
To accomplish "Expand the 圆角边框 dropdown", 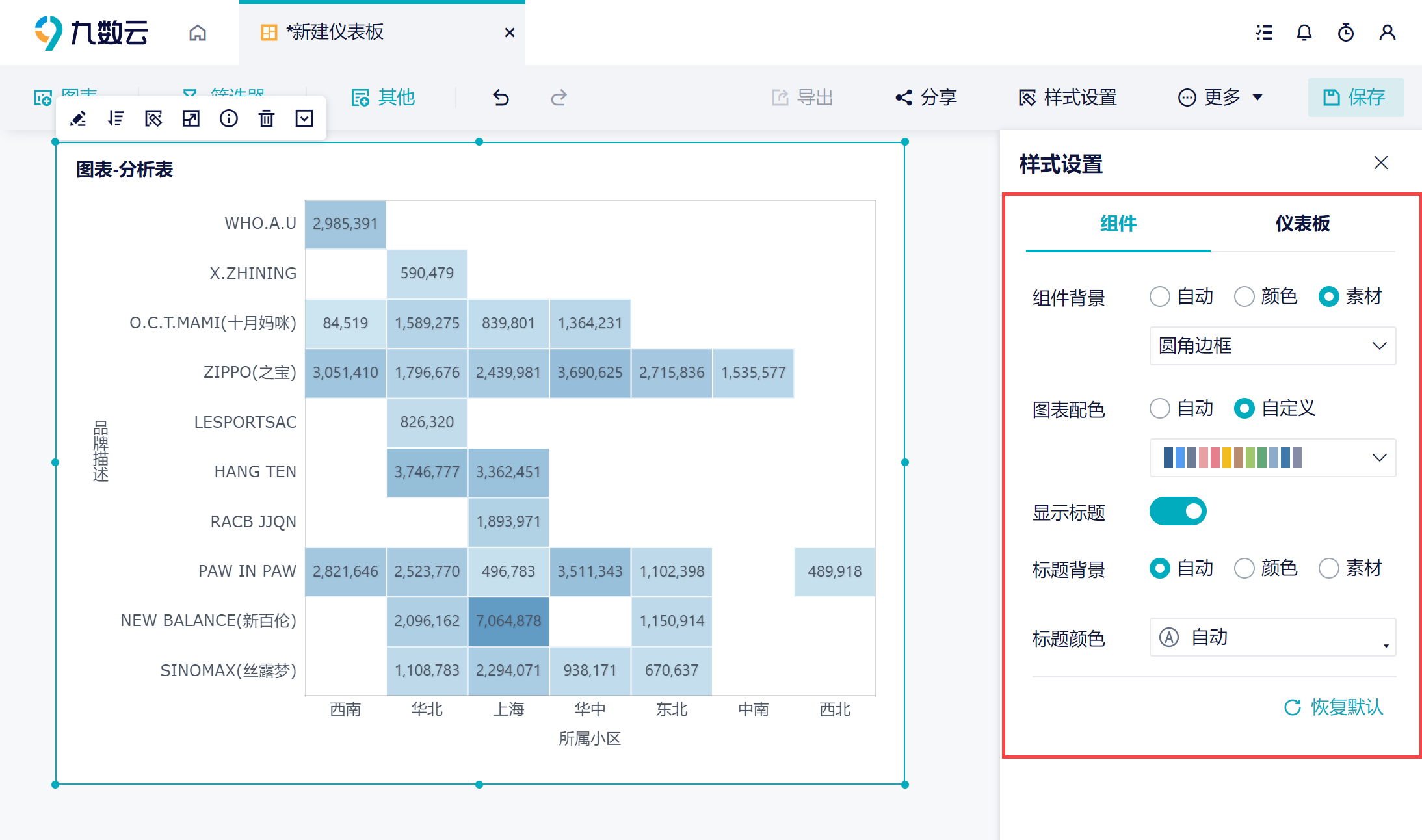I will pos(1272,346).
